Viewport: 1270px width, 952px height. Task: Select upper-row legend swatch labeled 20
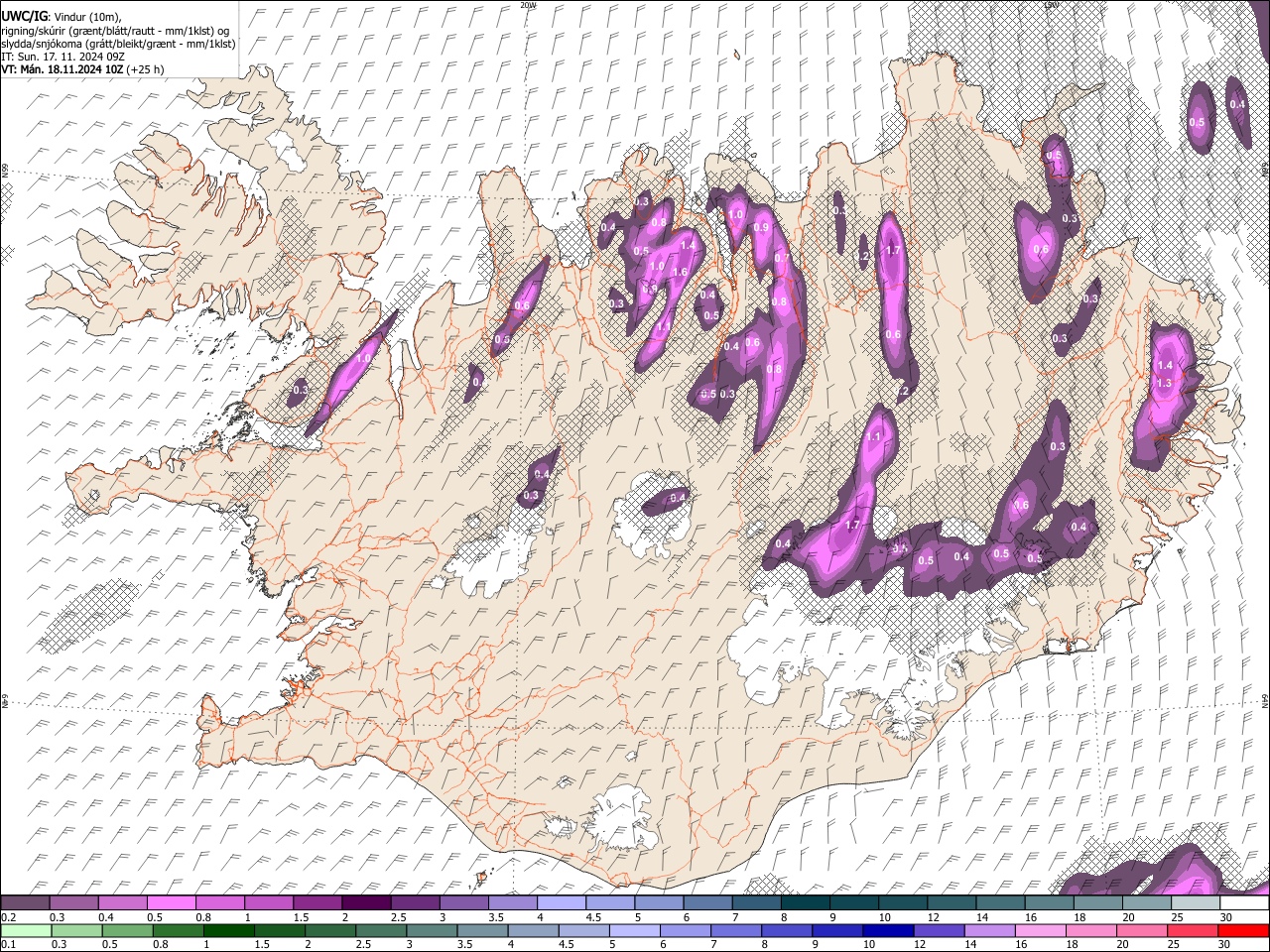click(x=1146, y=902)
